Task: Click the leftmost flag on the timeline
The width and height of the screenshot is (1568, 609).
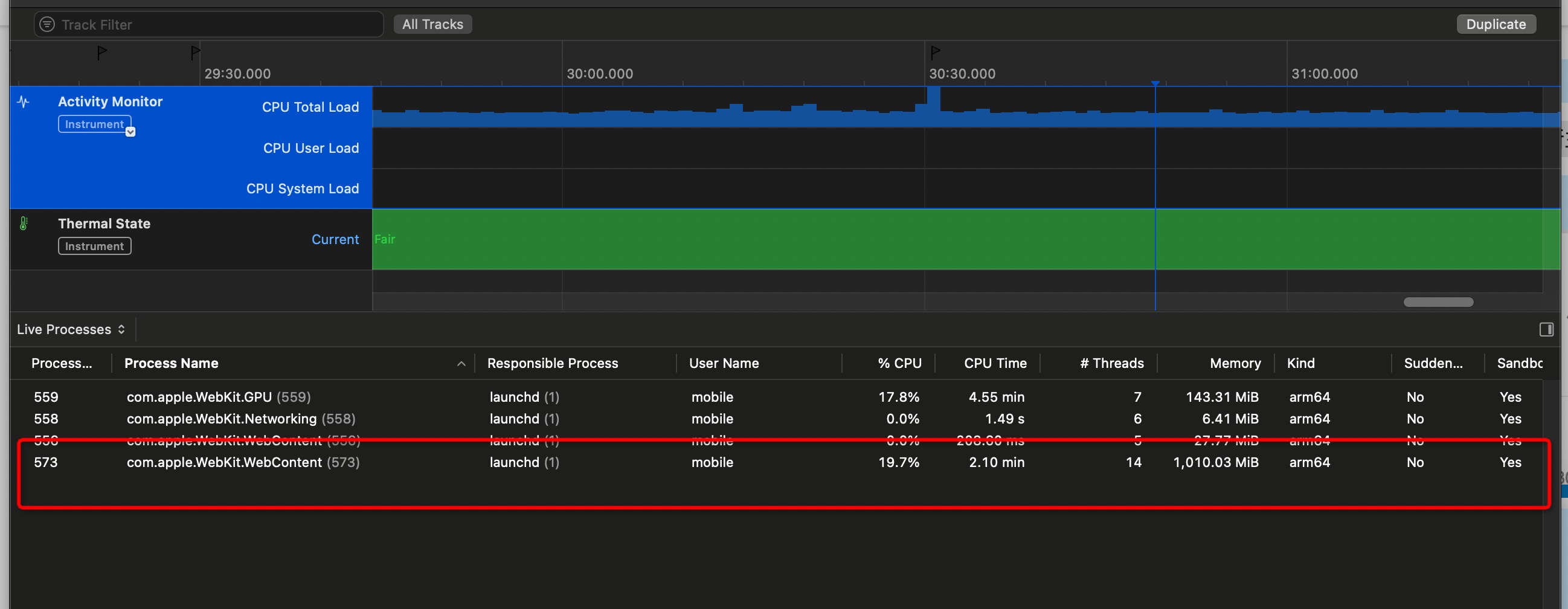Action: 101,53
